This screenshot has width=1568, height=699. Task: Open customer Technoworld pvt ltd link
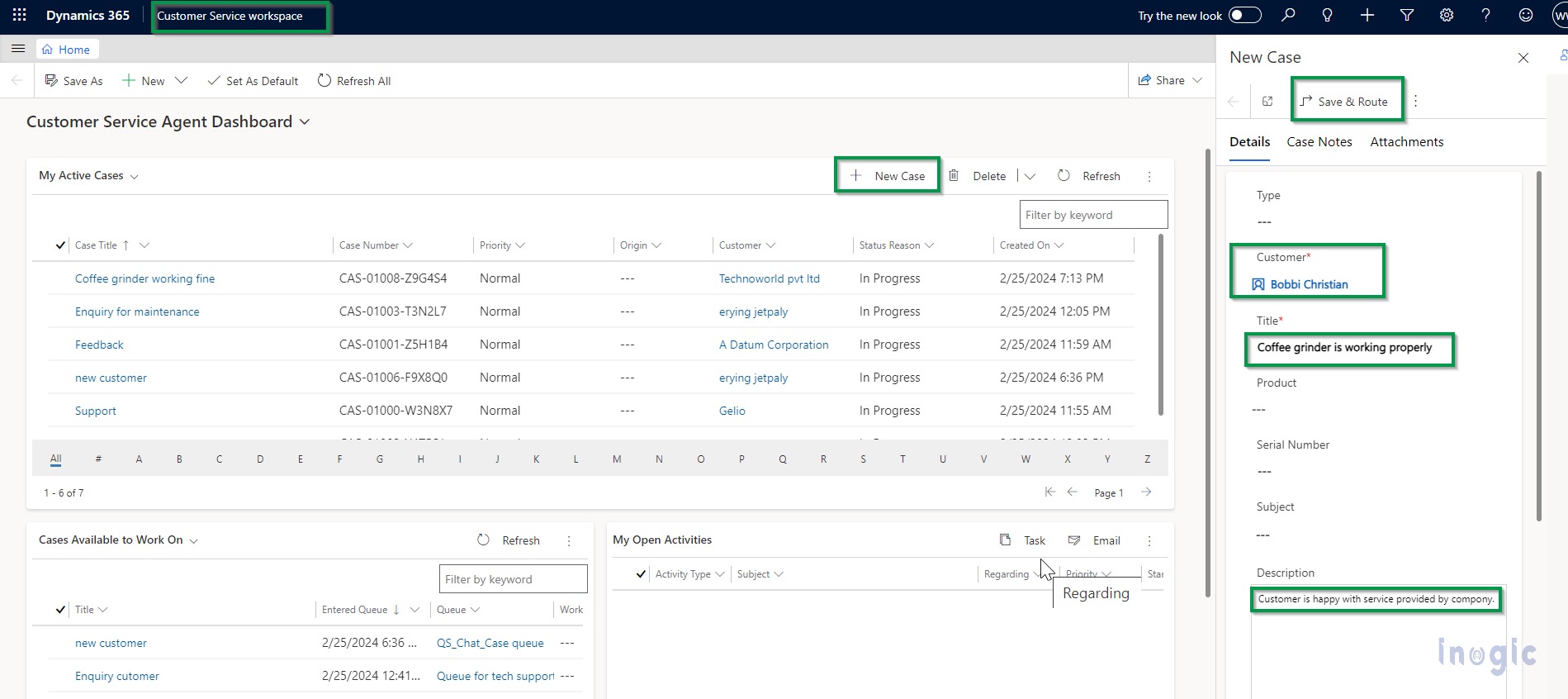pyautogui.click(x=770, y=278)
